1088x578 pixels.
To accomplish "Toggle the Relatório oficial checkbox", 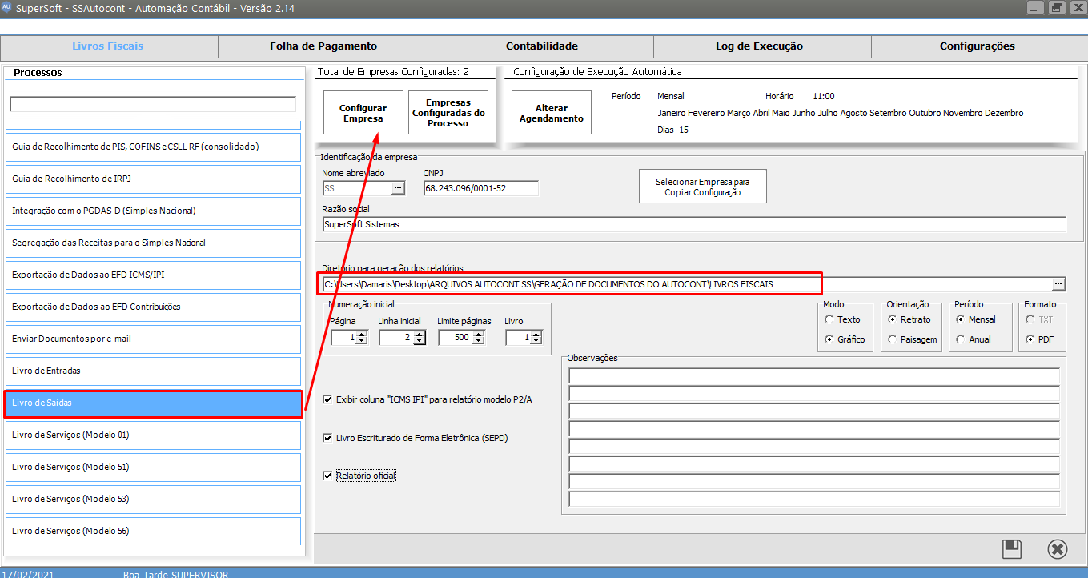I will 329,476.
